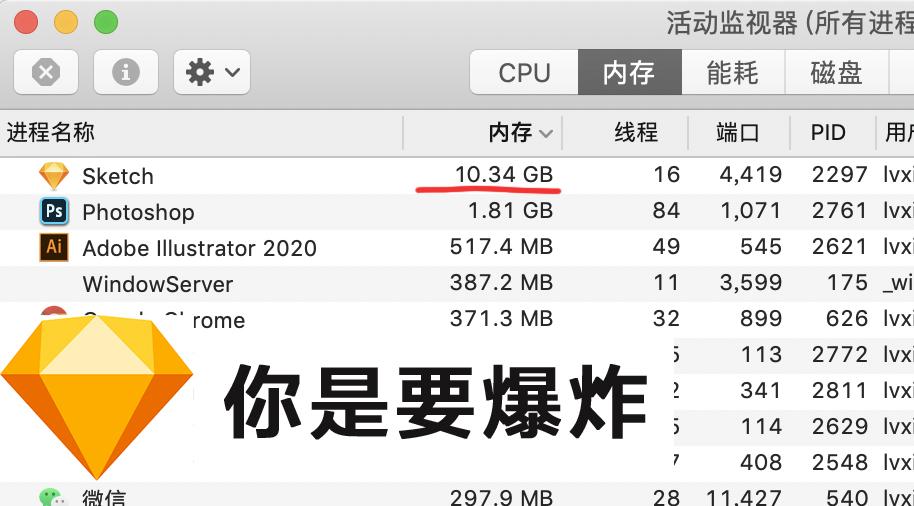Click the Adobe Illustrator app icon
The height and width of the screenshot is (506, 914).
(54, 248)
